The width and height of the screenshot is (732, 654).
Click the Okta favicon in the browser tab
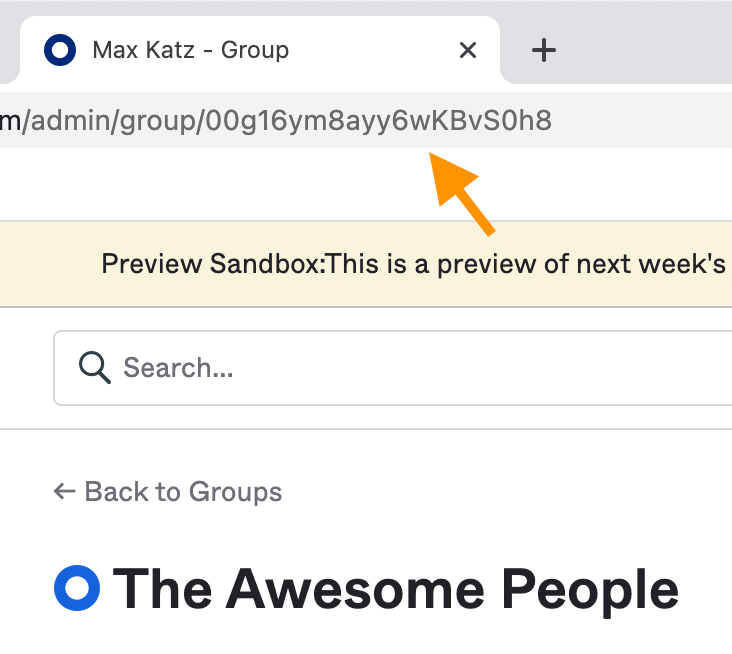(x=61, y=50)
